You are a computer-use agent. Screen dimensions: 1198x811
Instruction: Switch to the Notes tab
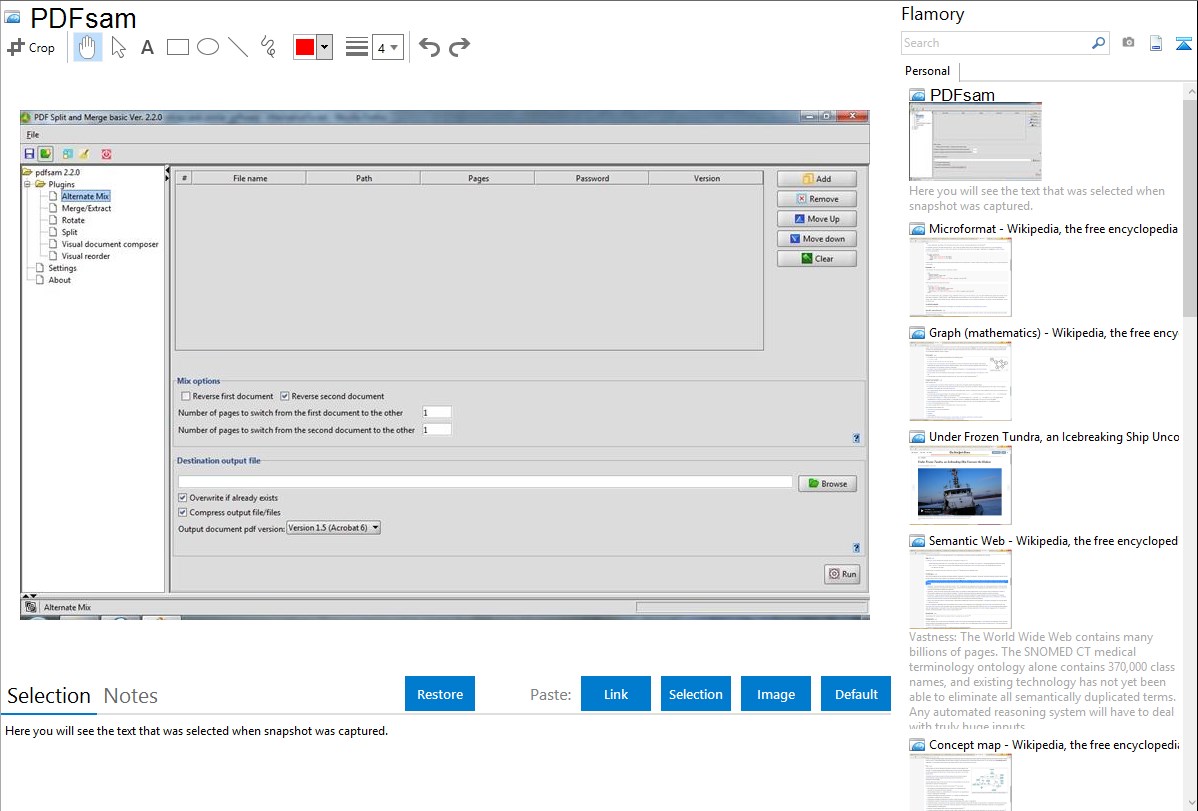(x=131, y=696)
